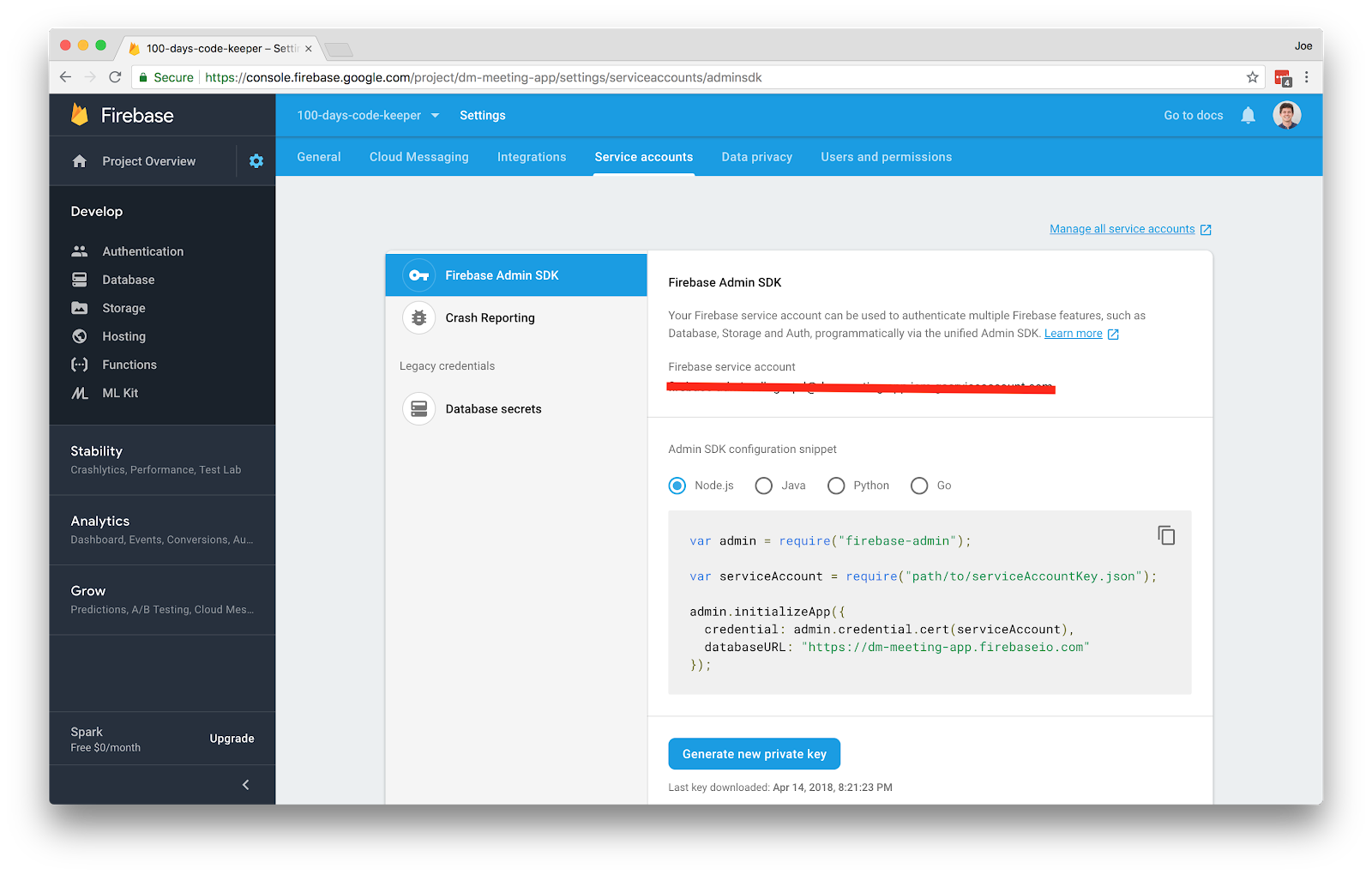Expand the Grow section

pos(163,600)
